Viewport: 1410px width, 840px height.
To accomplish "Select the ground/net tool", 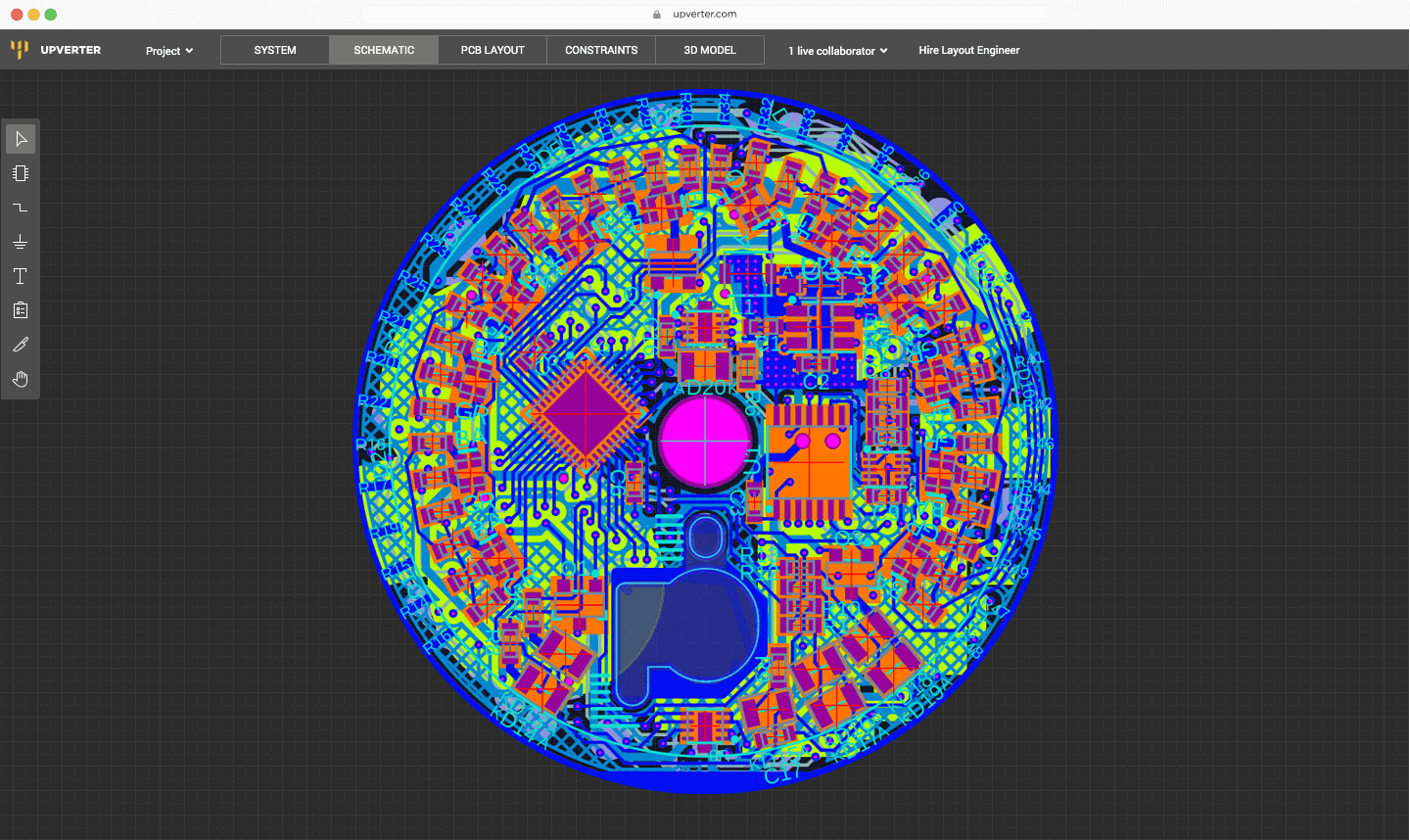I will click(x=20, y=241).
